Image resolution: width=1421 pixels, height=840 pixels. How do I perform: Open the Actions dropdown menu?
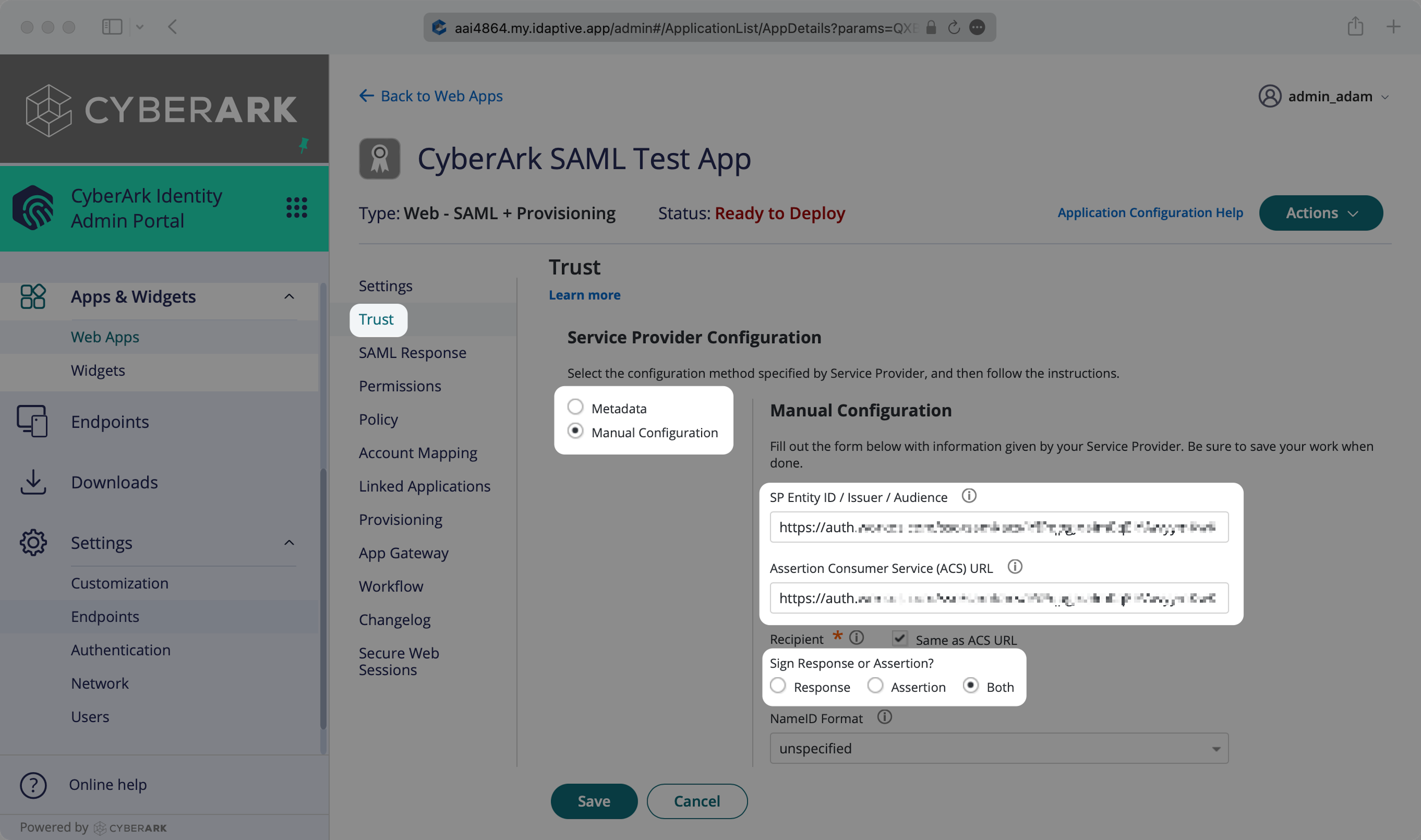click(x=1320, y=213)
